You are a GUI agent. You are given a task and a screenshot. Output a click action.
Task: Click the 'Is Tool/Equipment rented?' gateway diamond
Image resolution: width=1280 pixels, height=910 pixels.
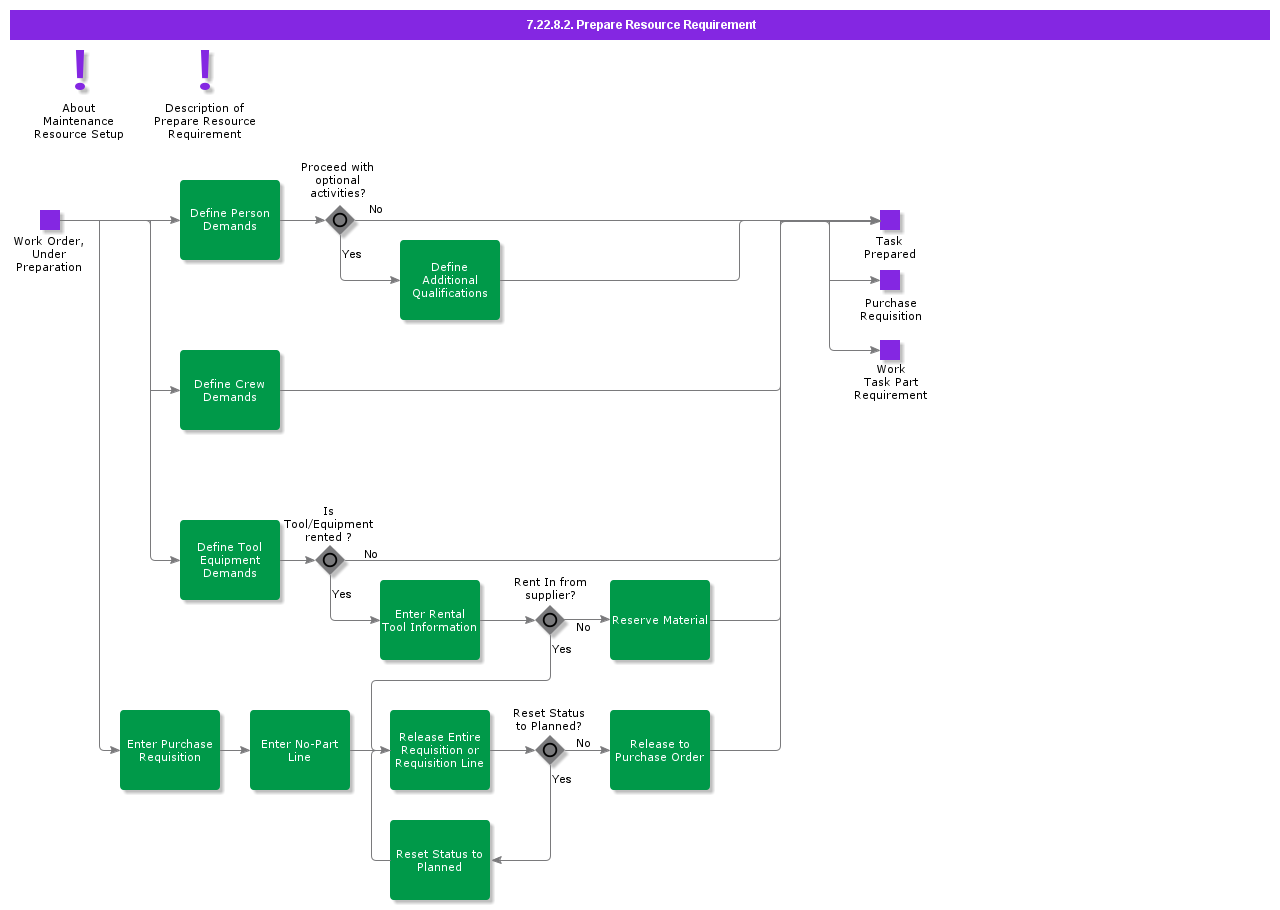(330, 560)
